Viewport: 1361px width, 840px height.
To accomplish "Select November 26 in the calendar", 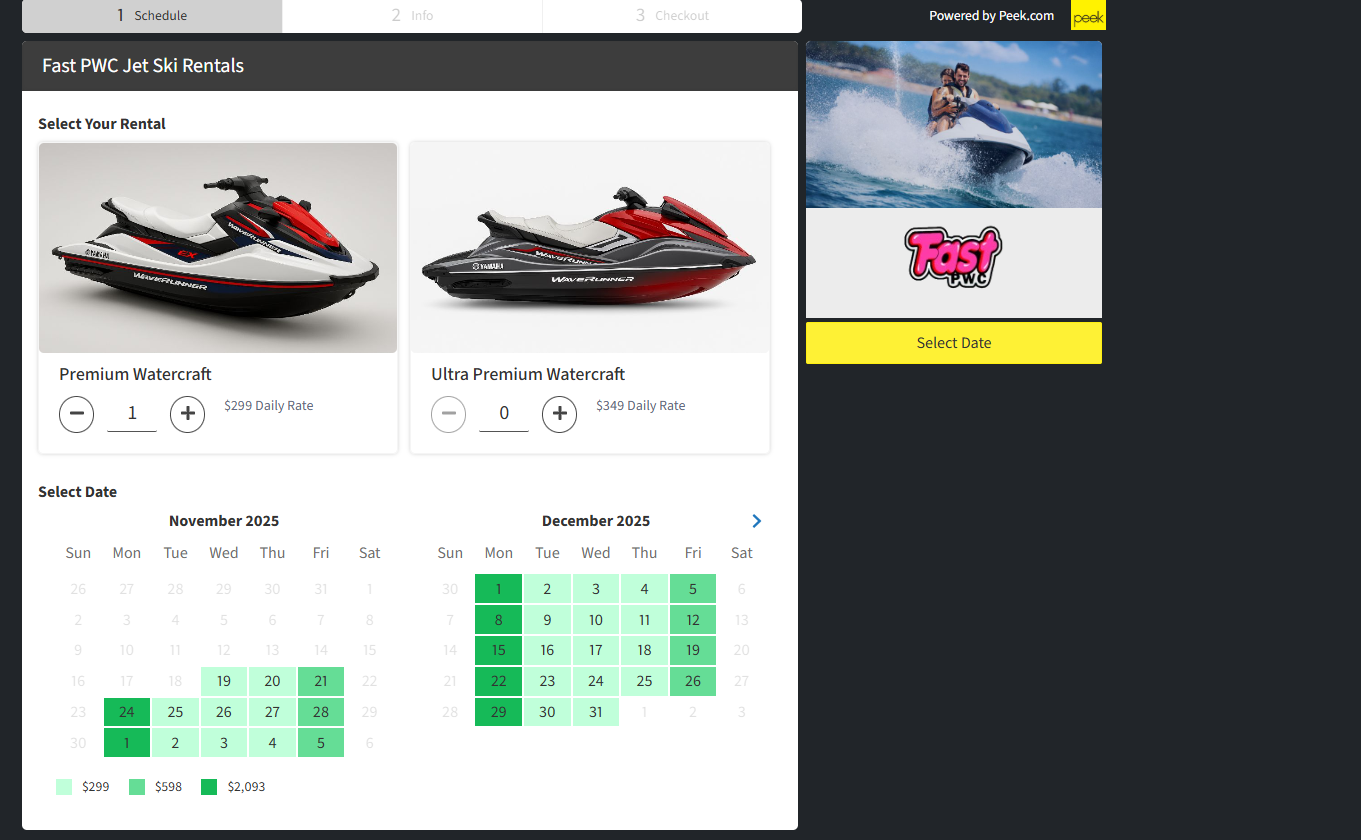I will [x=224, y=712].
